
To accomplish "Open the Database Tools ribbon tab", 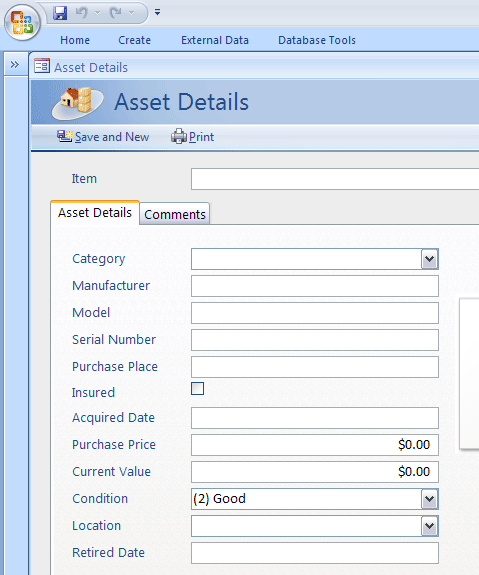I will coord(317,40).
